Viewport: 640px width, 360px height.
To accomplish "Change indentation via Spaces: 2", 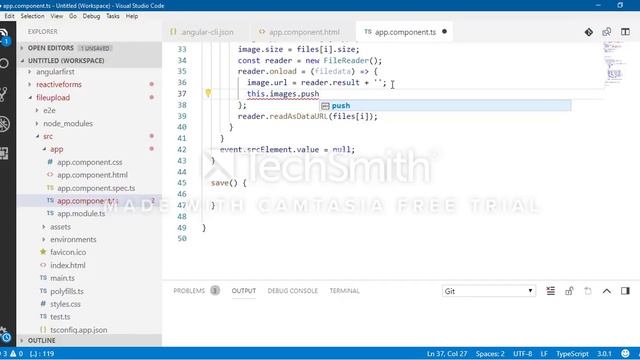I will 490,354.
